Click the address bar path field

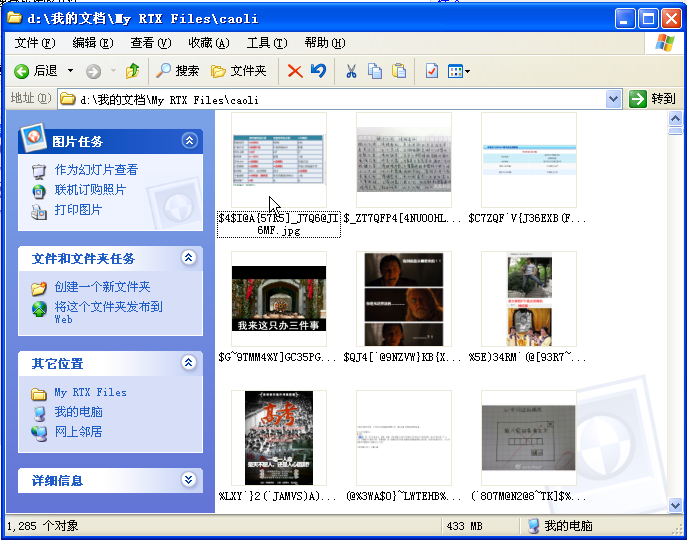(331, 99)
